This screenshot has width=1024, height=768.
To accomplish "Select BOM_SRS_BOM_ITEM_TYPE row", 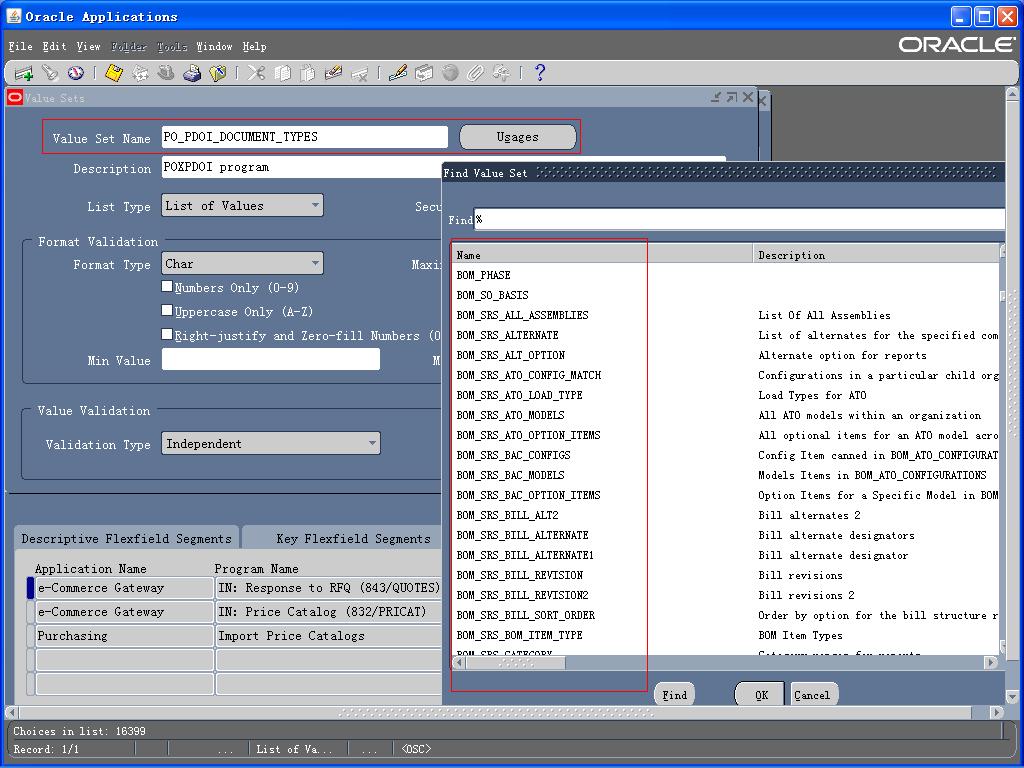I will click(519, 635).
